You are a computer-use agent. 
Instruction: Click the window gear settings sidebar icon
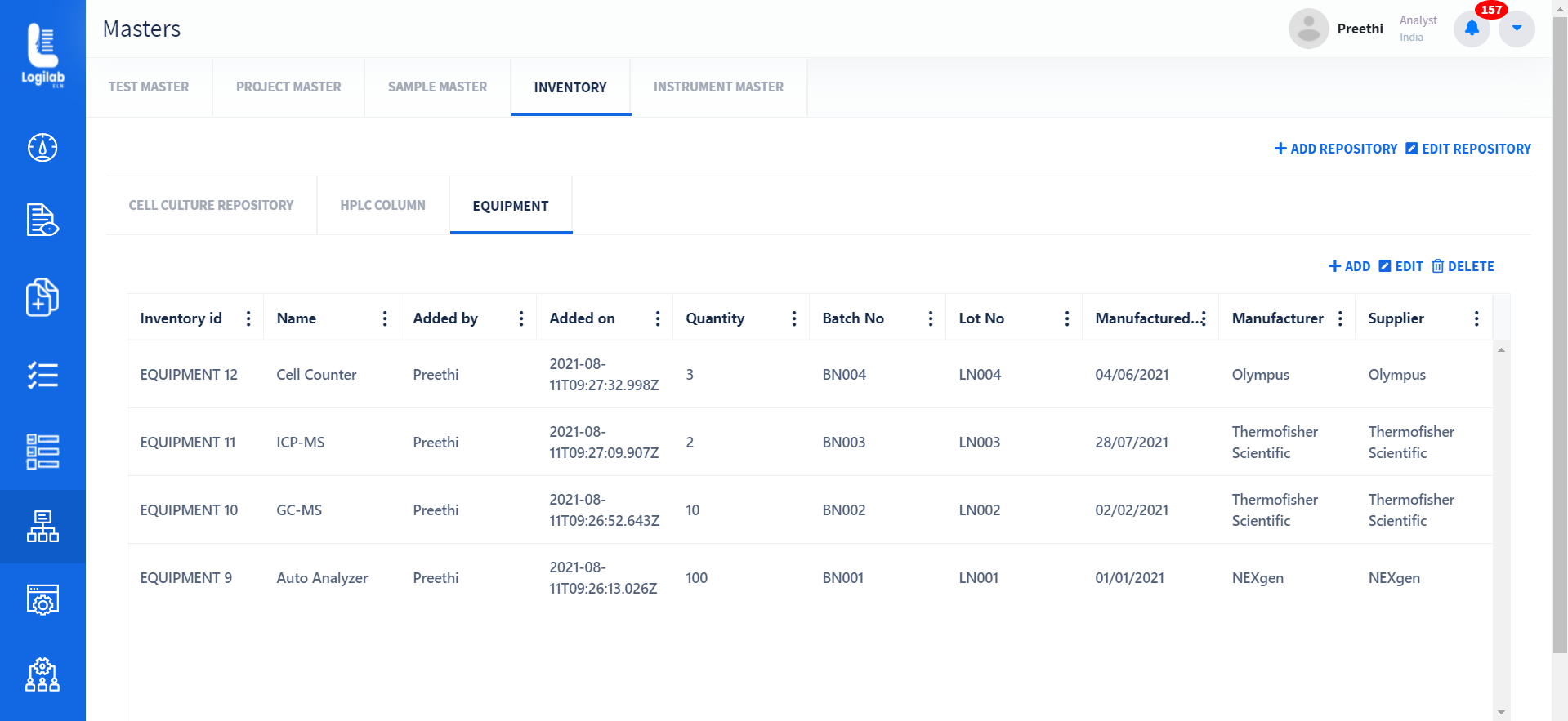[42, 600]
